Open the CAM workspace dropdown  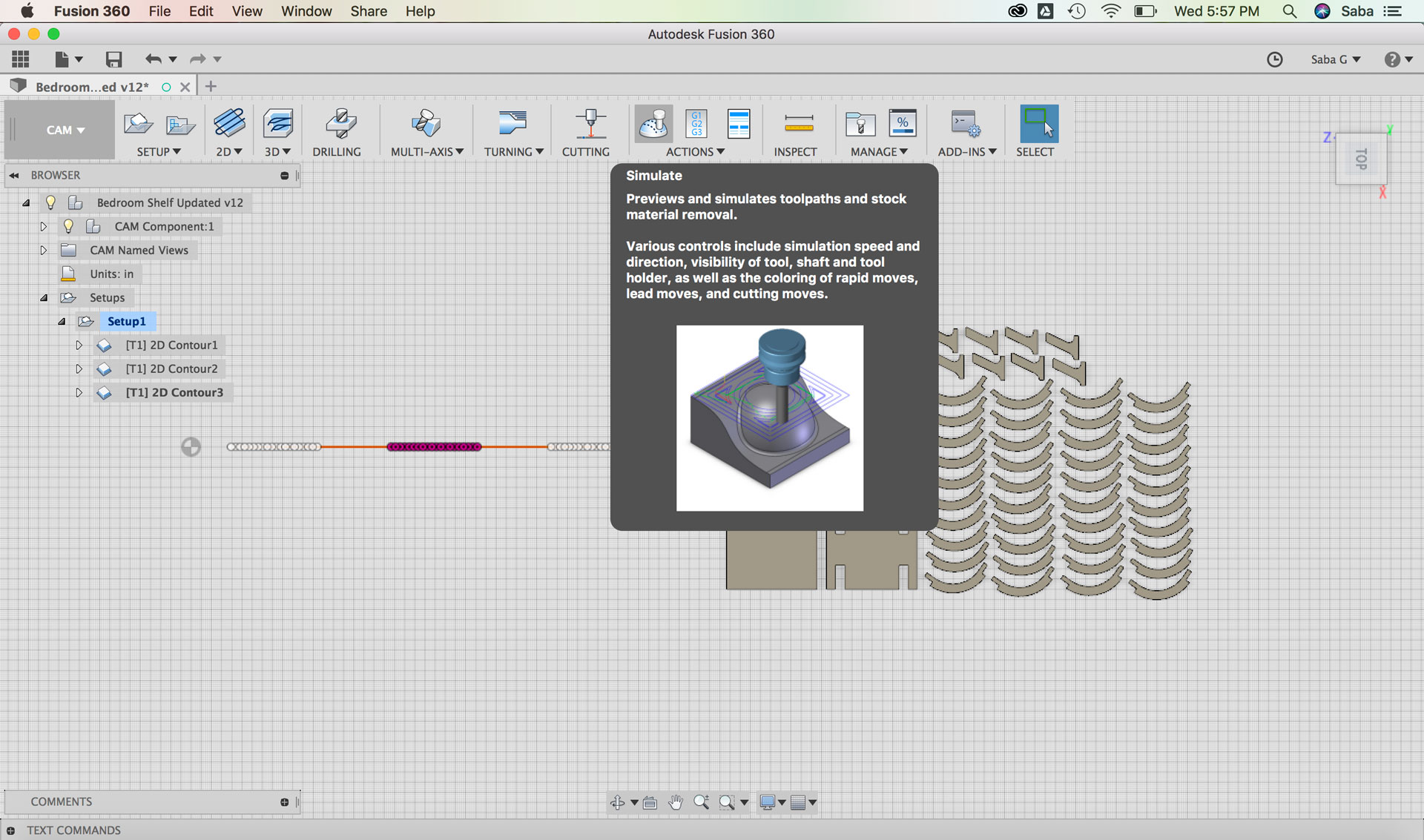tap(65, 130)
